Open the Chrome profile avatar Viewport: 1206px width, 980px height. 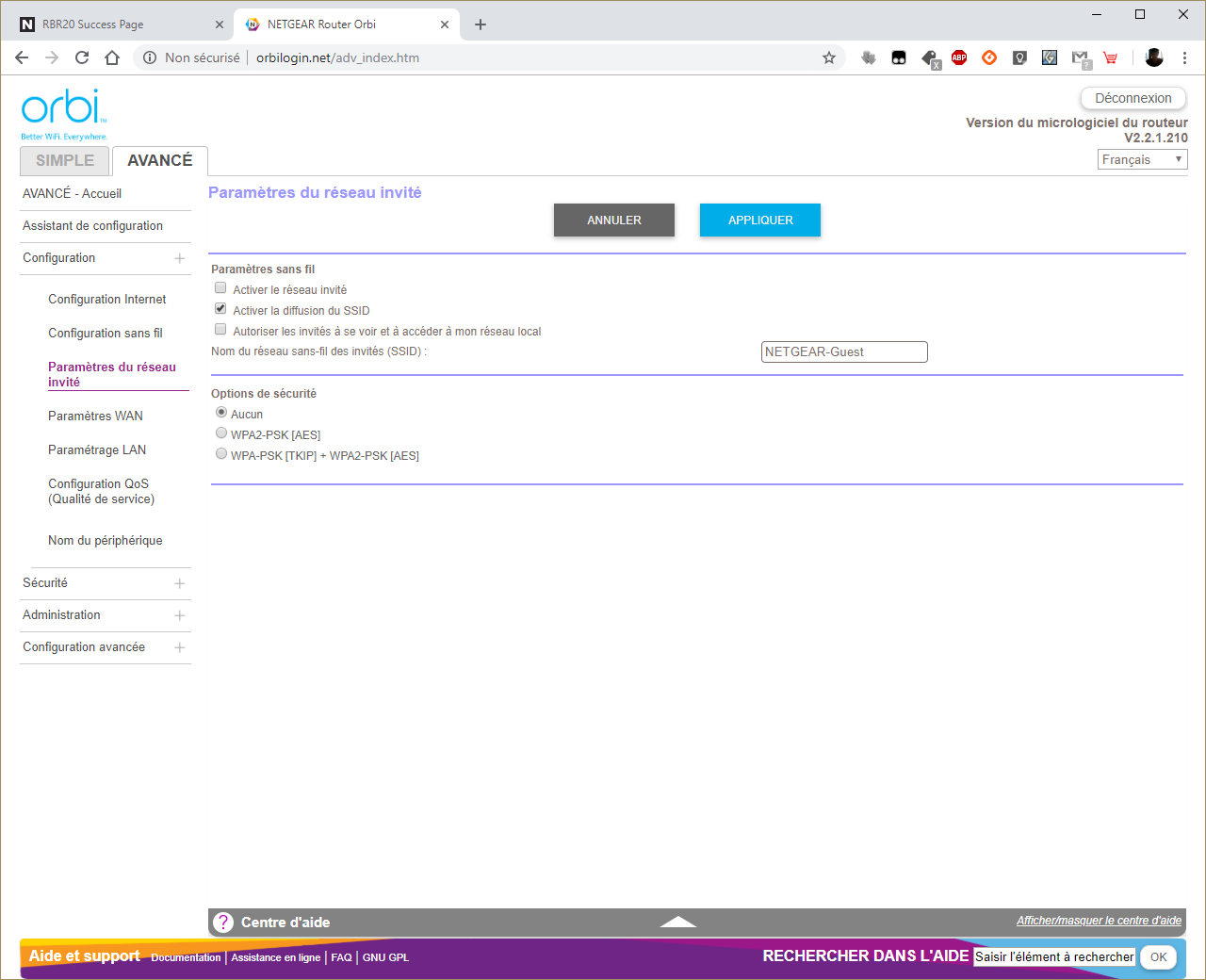[1154, 57]
